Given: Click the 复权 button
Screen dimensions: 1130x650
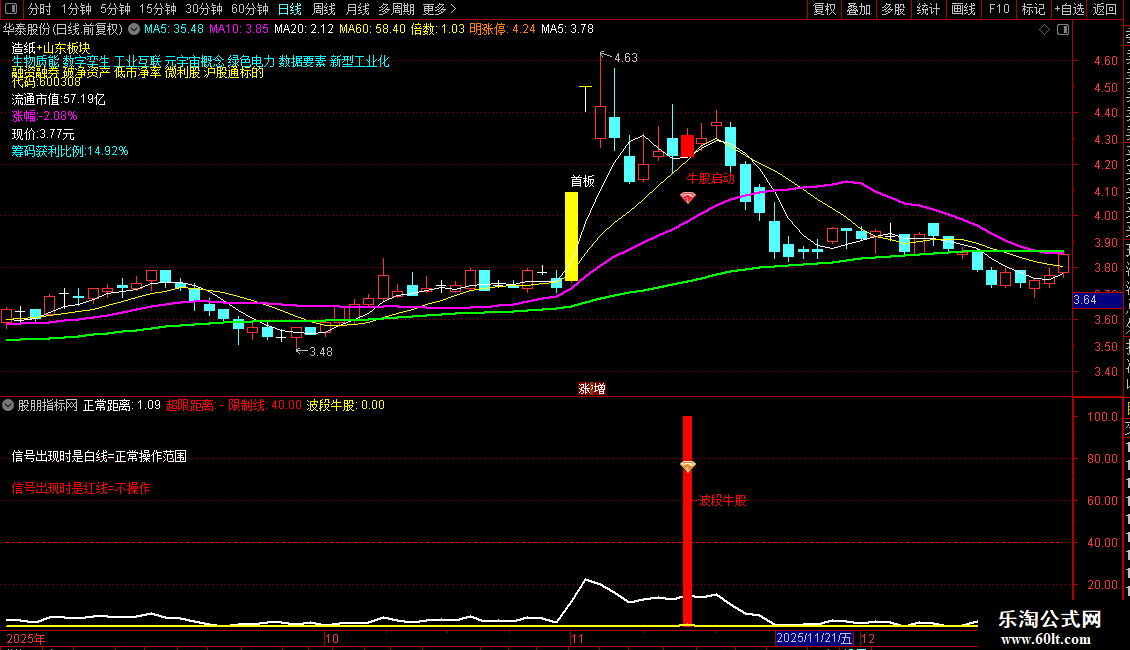Looking at the screenshot, I should (824, 9).
